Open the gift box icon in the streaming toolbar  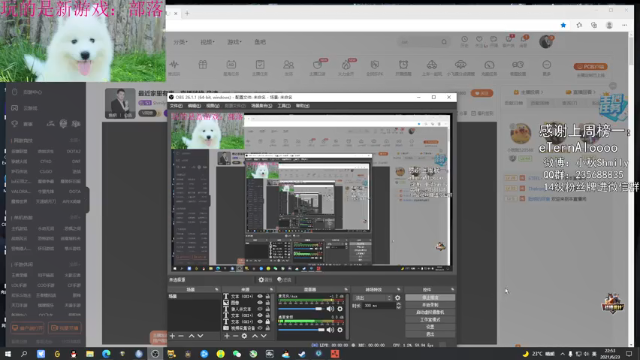click(203, 64)
